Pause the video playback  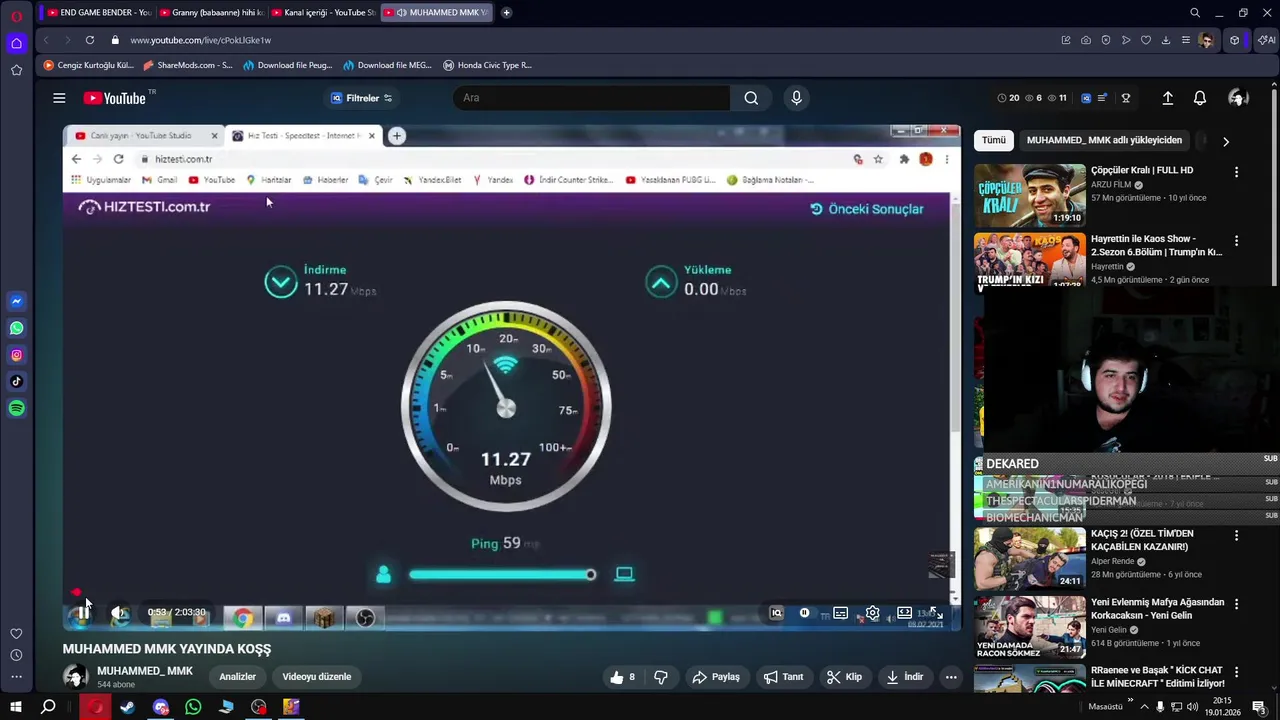(82, 613)
